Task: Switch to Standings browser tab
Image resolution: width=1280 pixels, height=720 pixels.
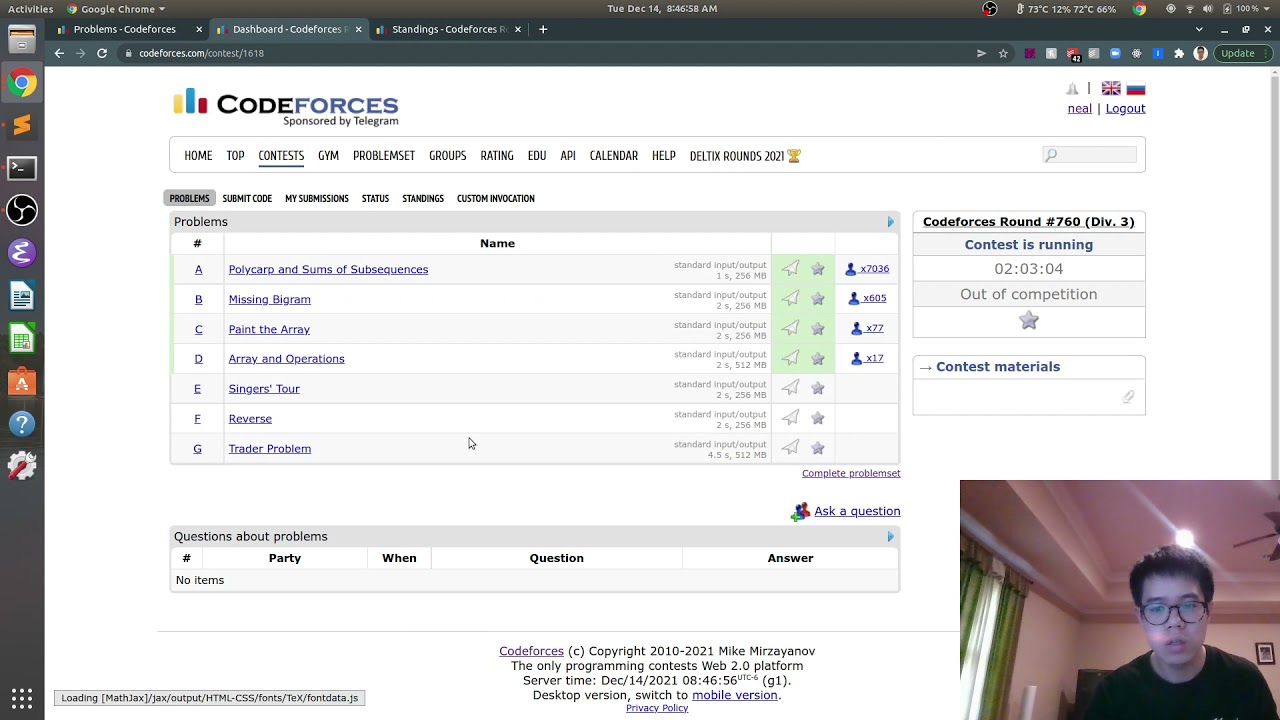Action: click(x=447, y=29)
